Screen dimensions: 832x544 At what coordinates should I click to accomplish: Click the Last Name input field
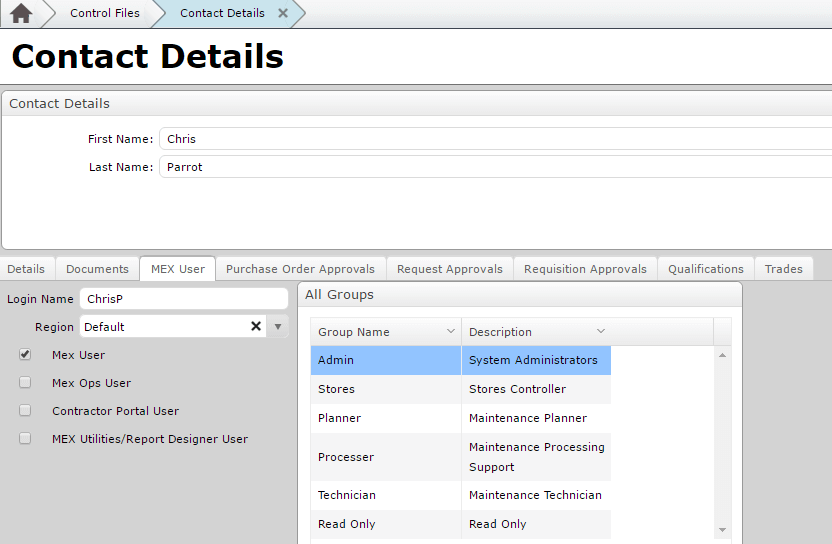(x=496, y=167)
